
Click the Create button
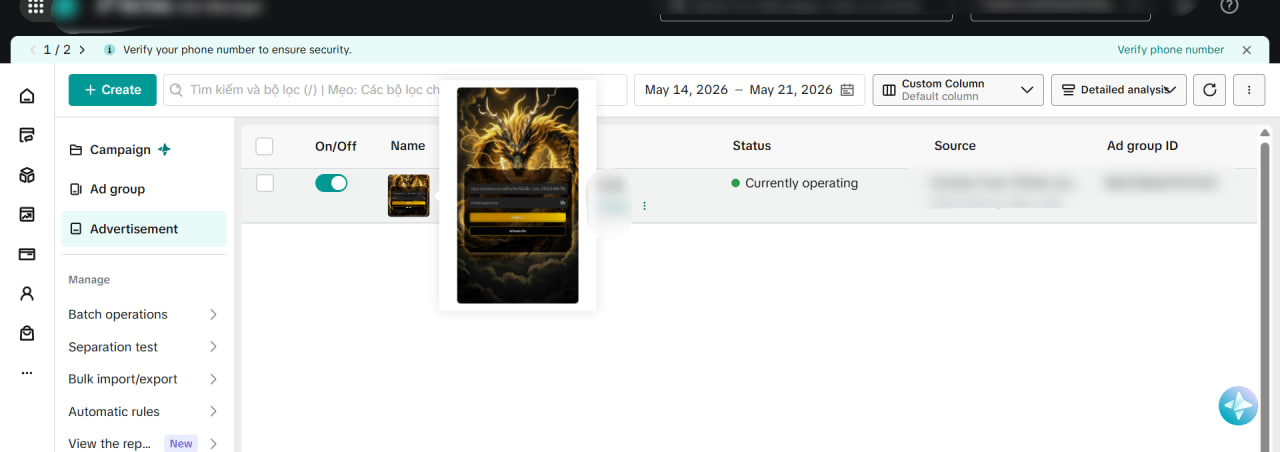112,90
